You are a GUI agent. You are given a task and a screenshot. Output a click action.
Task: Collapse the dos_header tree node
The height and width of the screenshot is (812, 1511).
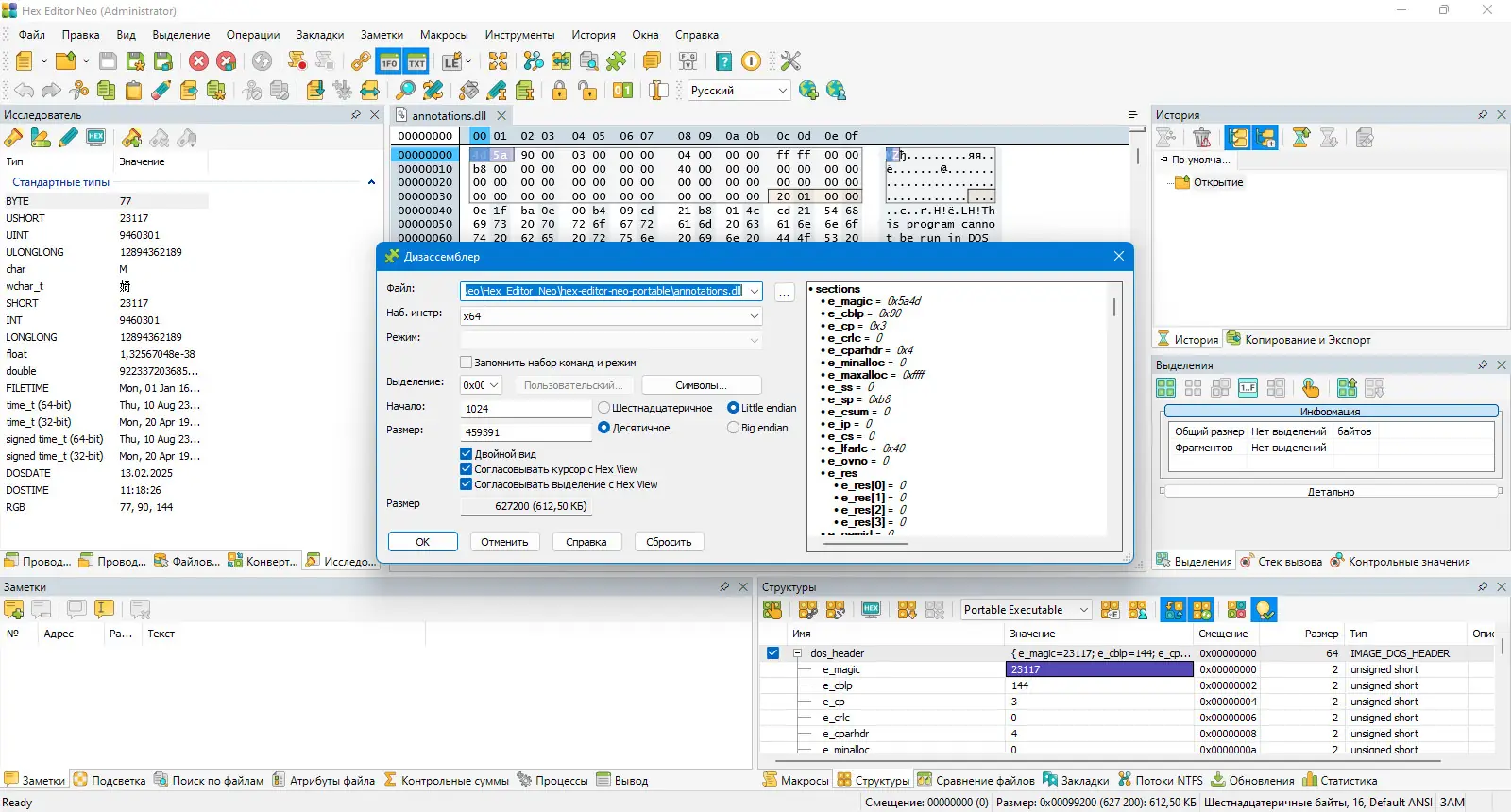pos(797,653)
